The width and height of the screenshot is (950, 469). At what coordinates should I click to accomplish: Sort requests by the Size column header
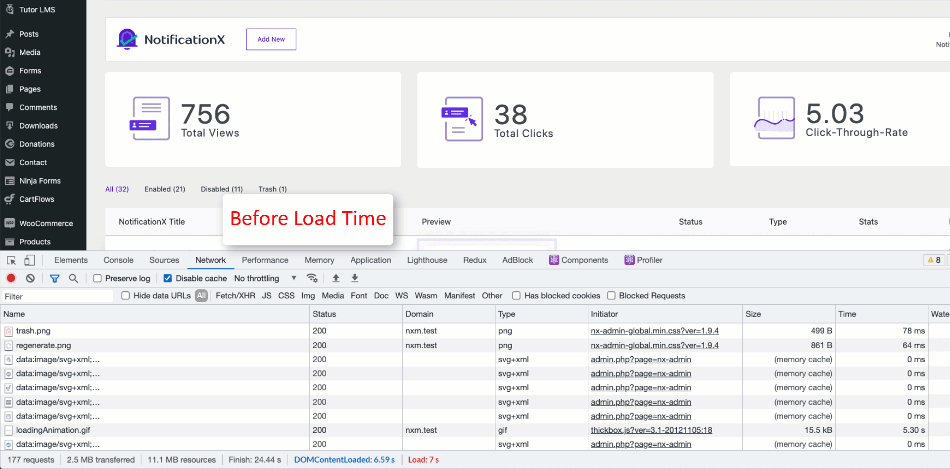click(788, 314)
